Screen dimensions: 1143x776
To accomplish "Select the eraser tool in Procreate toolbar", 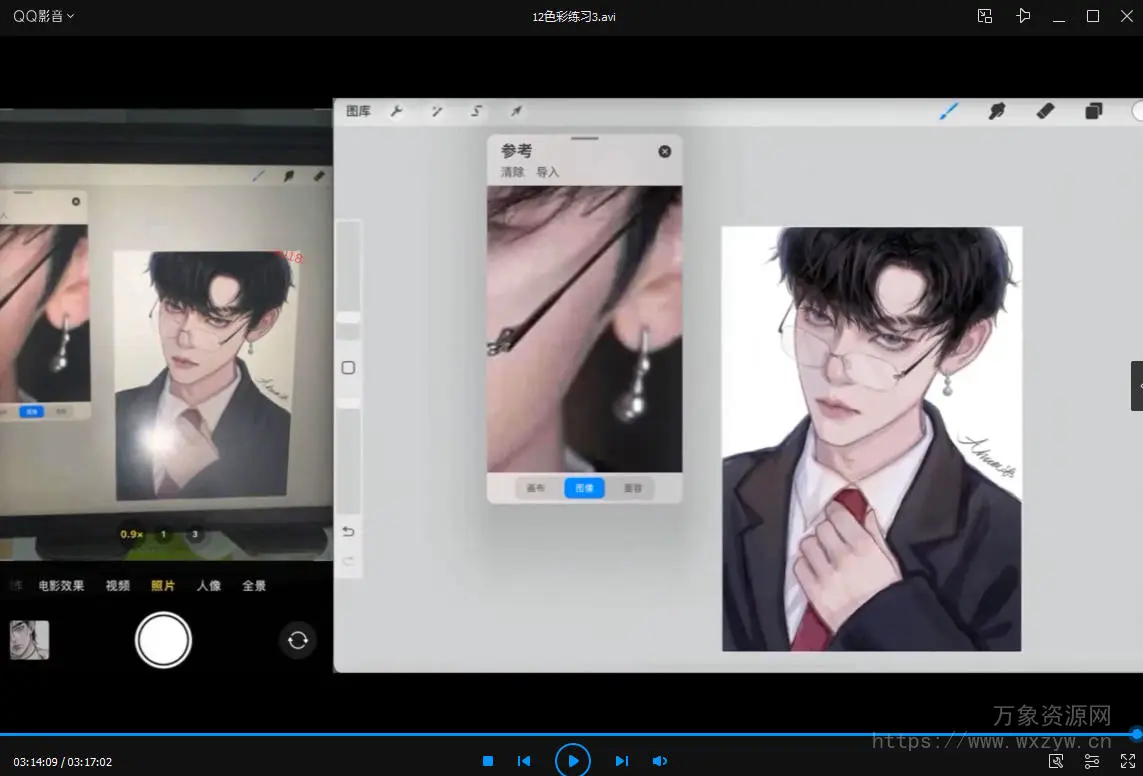I will click(x=1045, y=111).
